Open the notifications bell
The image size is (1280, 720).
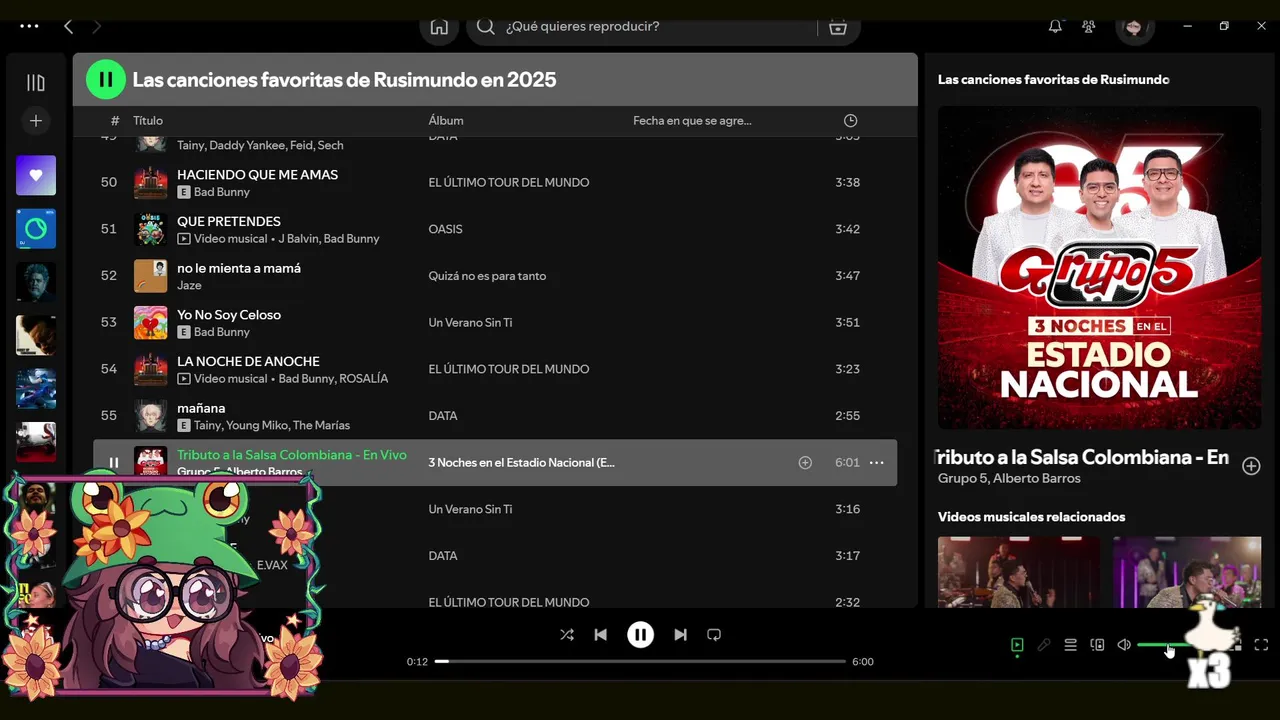tap(1055, 27)
